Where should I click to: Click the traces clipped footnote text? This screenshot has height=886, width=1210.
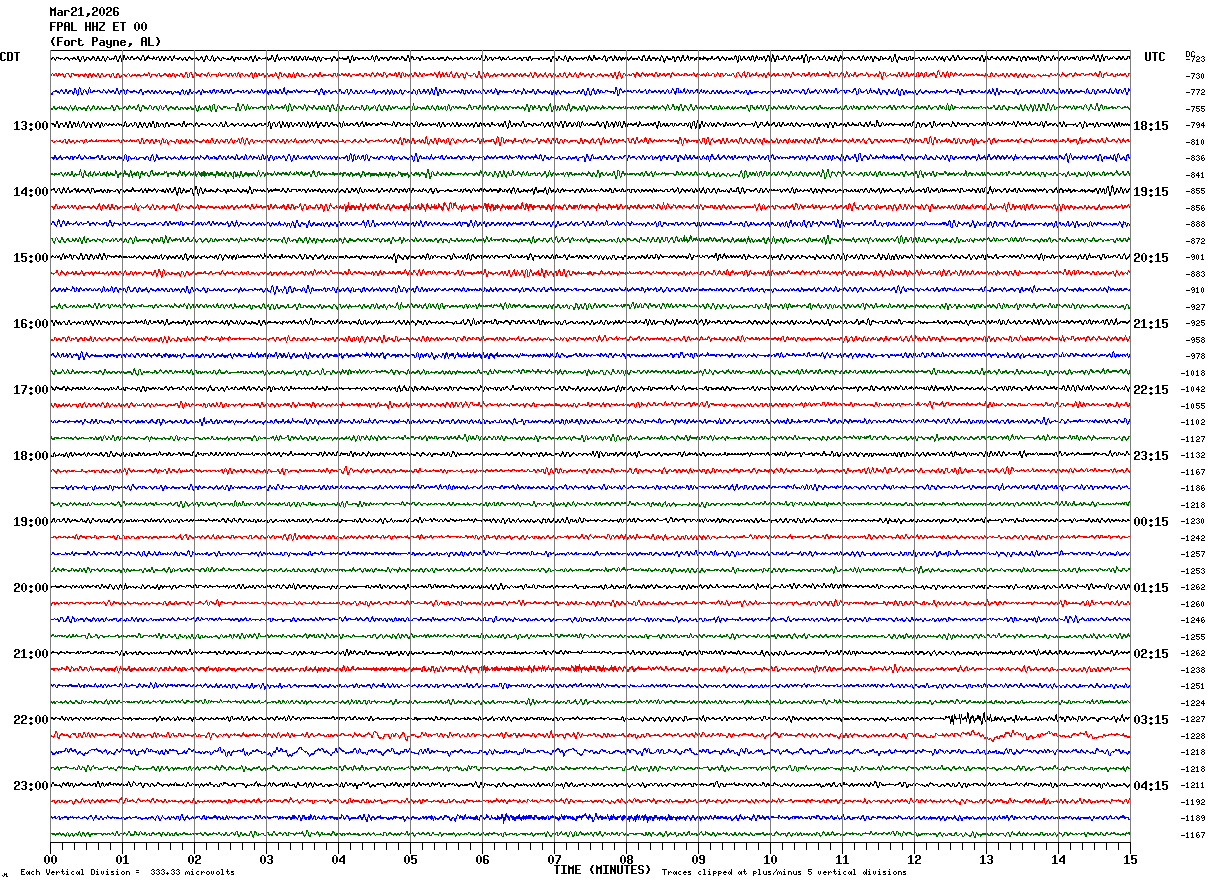(x=784, y=873)
